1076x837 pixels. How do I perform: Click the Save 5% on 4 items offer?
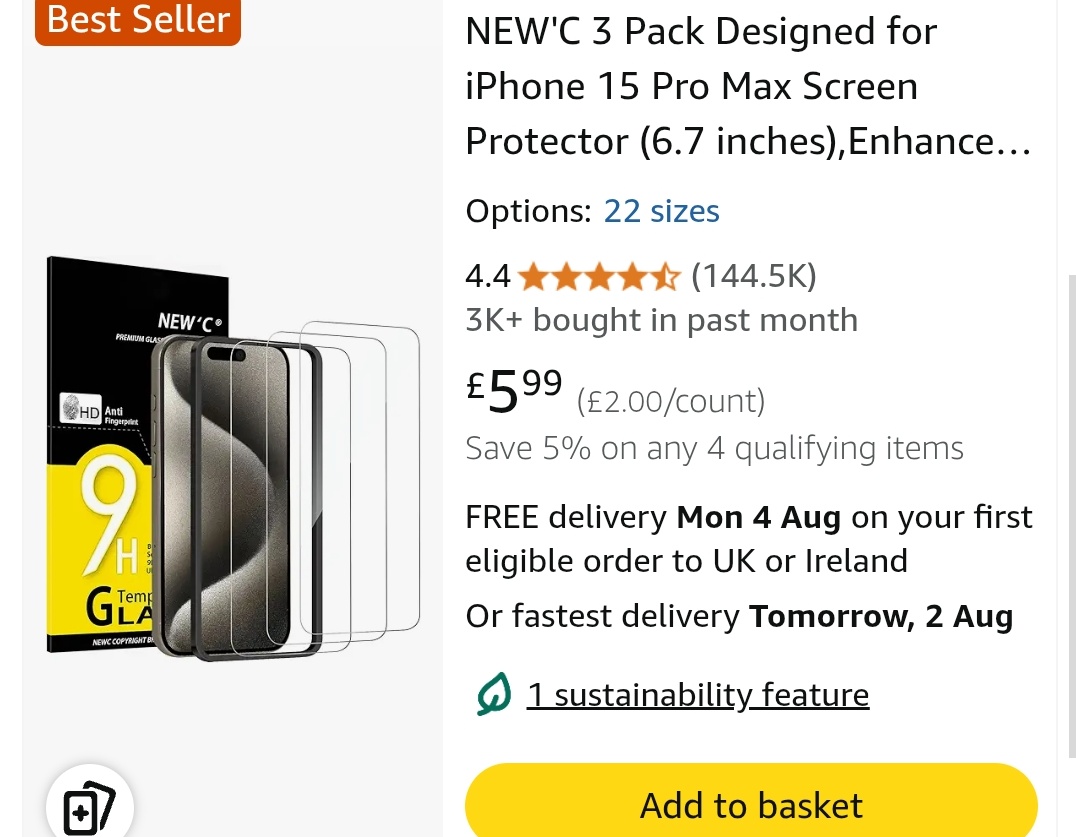pyautogui.click(x=714, y=449)
